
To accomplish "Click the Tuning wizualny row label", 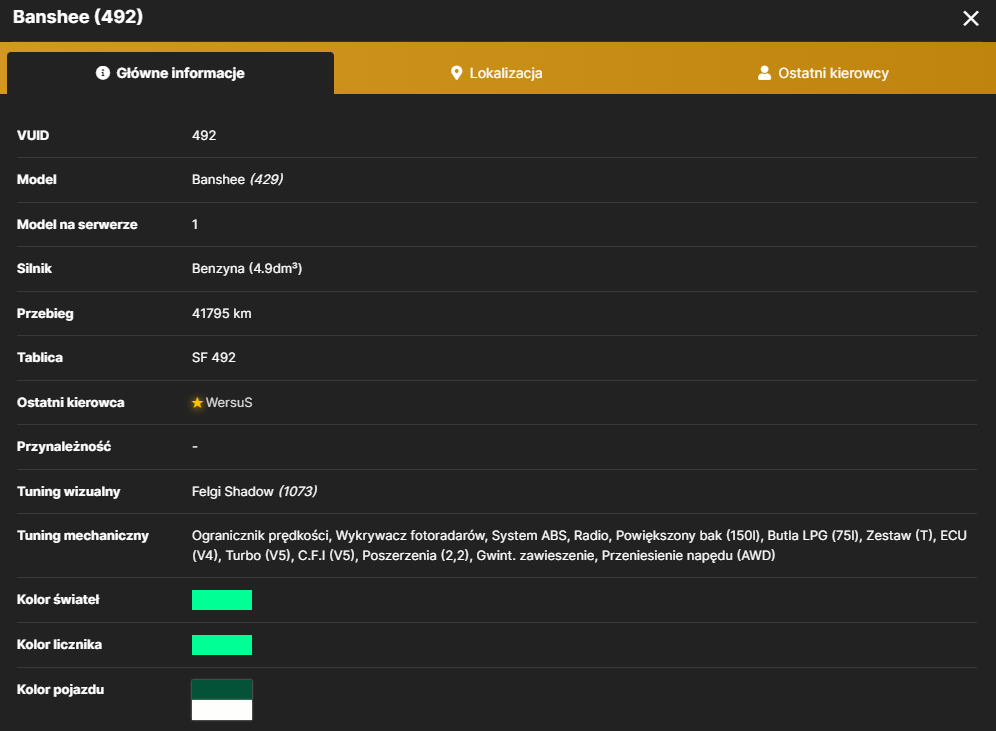I will [x=69, y=492].
